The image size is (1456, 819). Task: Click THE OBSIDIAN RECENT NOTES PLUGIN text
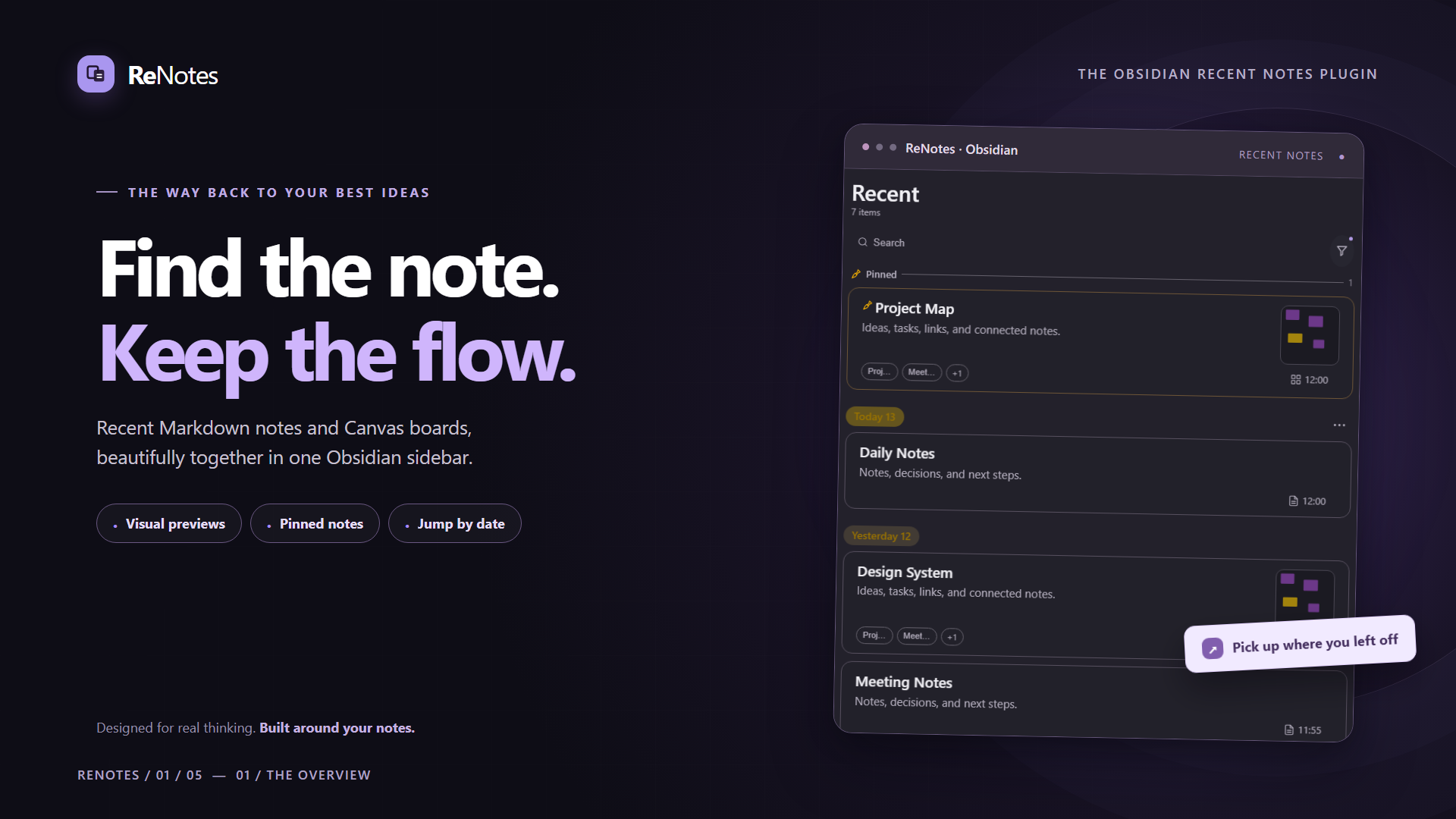coord(1228,74)
